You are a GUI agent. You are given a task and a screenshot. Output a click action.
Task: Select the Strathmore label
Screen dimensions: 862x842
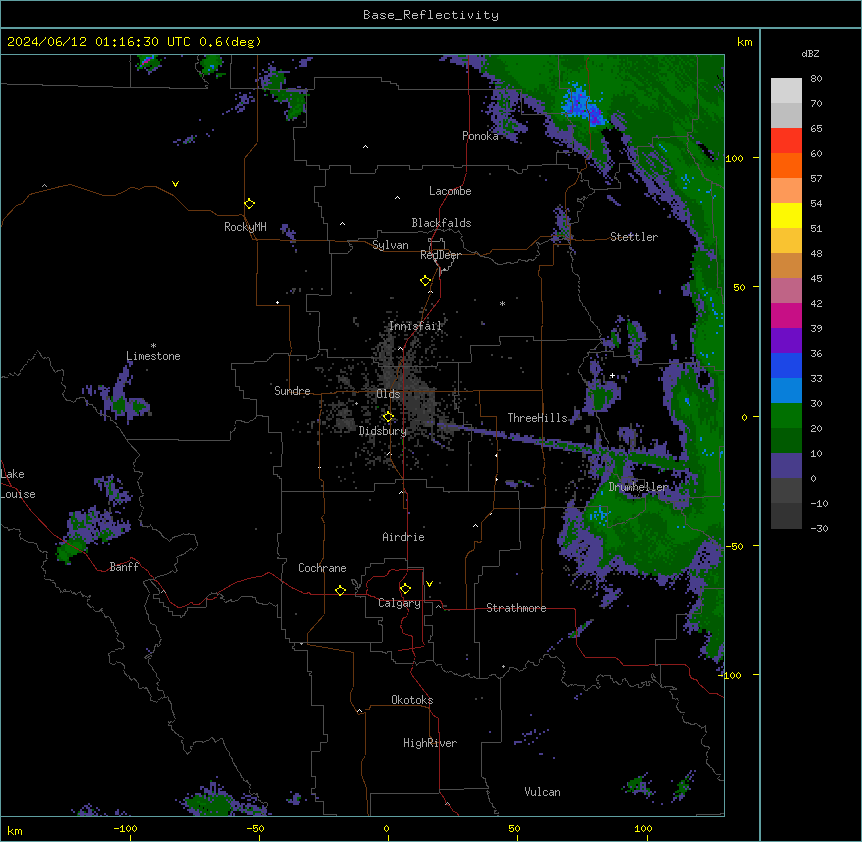pyautogui.click(x=516, y=608)
